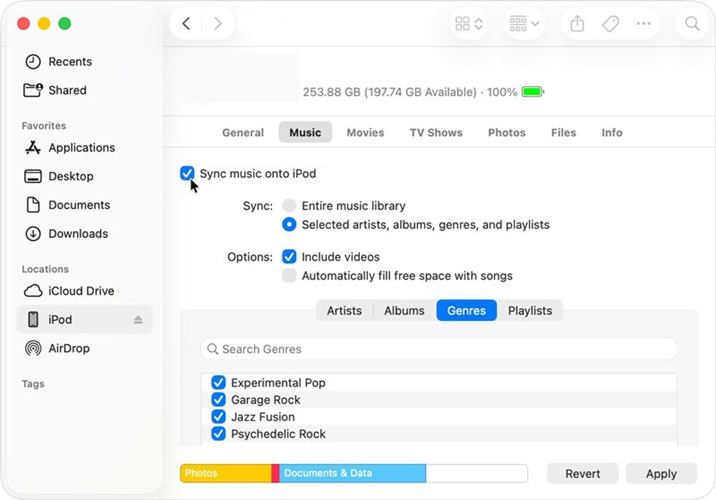Screen dimensions: 716x500
Task: Open the more actions ellipsis menu
Action: coord(643,23)
